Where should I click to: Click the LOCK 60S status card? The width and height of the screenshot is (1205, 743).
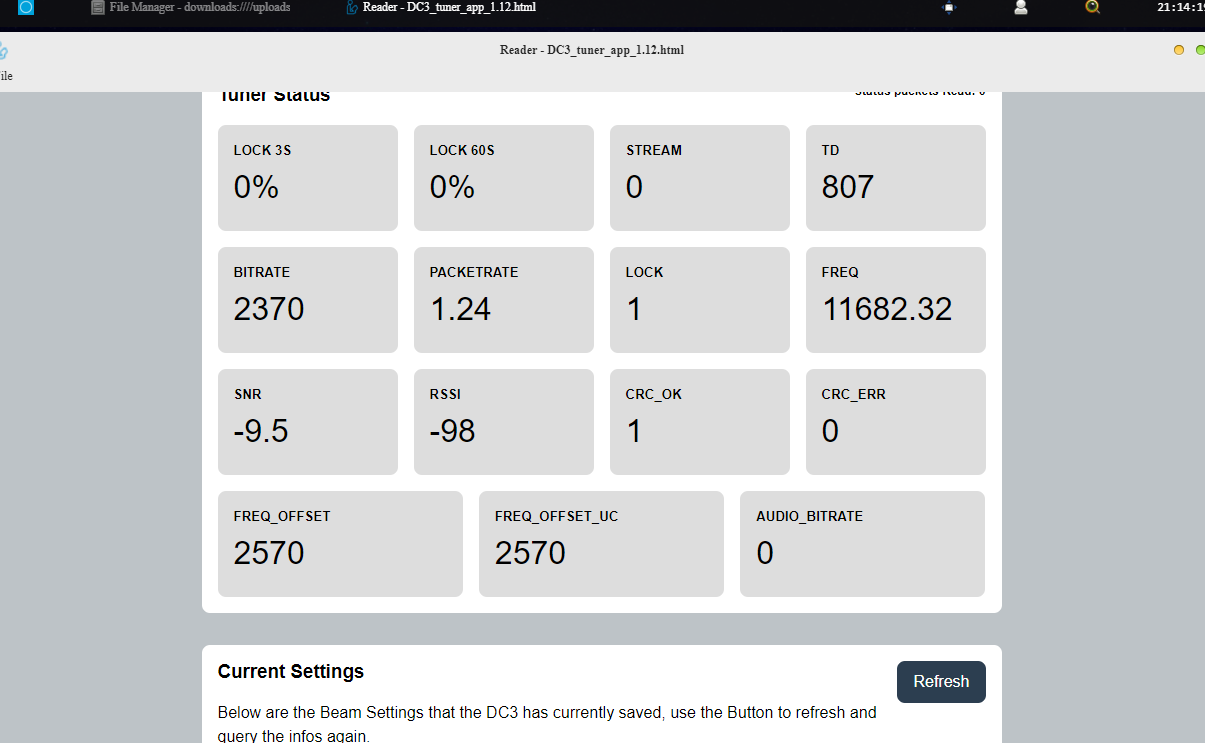pyautogui.click(x=504, y=178)
